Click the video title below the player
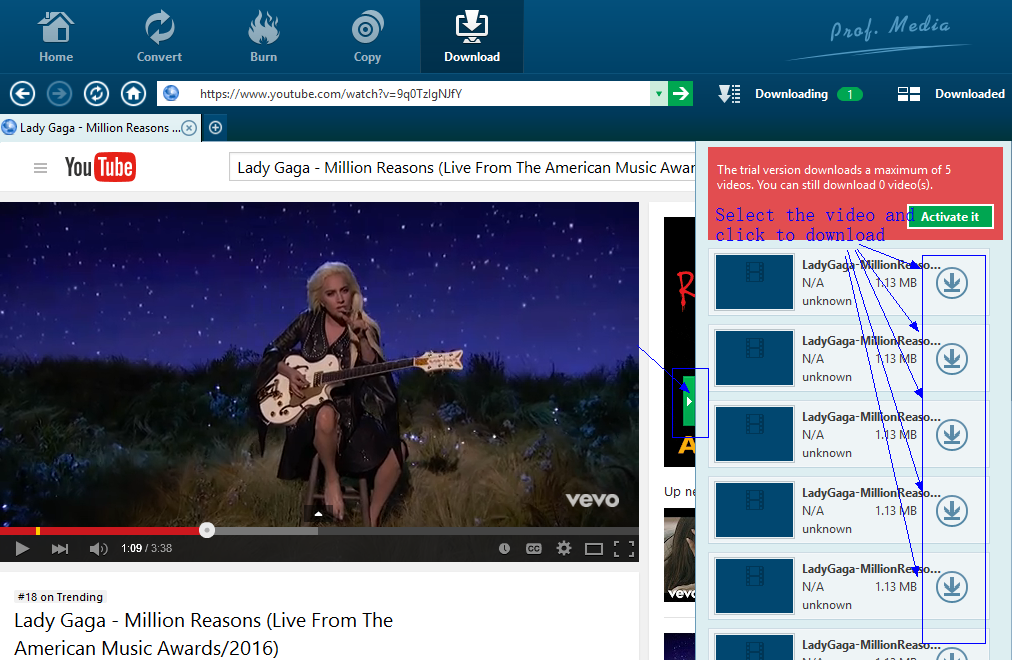The image size is (1012, 660). pos(203,634)
